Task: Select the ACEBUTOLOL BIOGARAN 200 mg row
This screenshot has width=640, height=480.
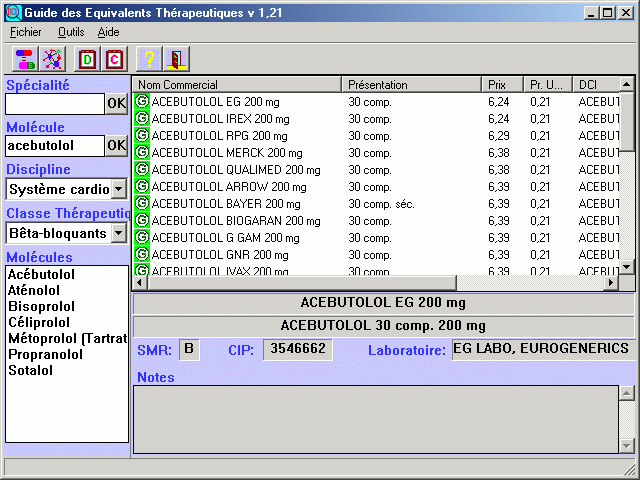Action: click(376, 220)
